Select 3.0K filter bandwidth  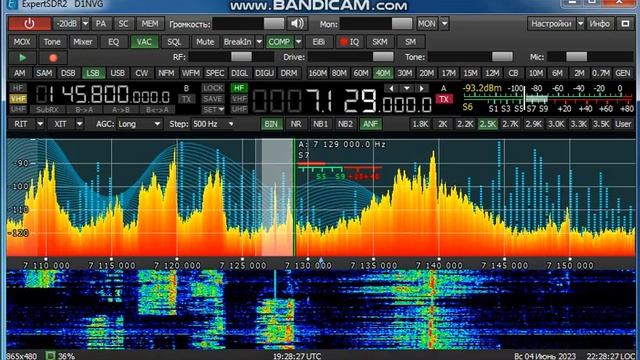556,124
